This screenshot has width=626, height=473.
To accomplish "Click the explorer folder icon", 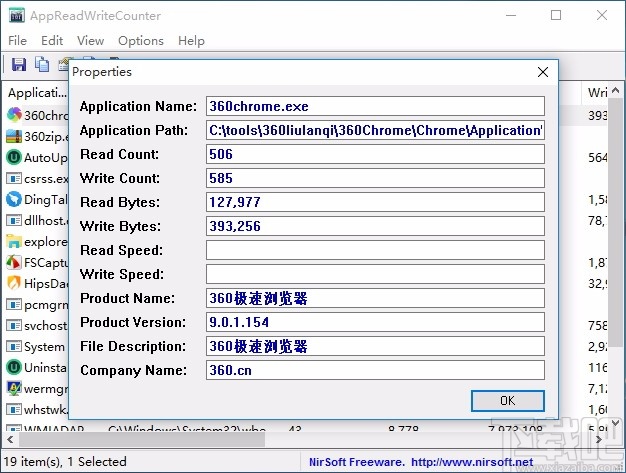I will coord(14,241).
